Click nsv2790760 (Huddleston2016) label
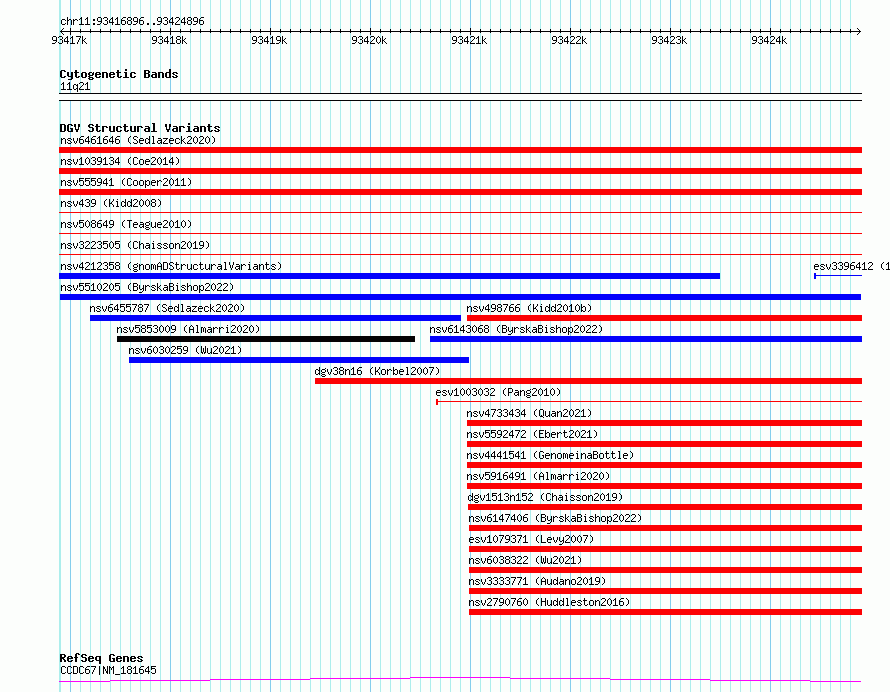The image size is (890, 692). click(x=549, y=602)
